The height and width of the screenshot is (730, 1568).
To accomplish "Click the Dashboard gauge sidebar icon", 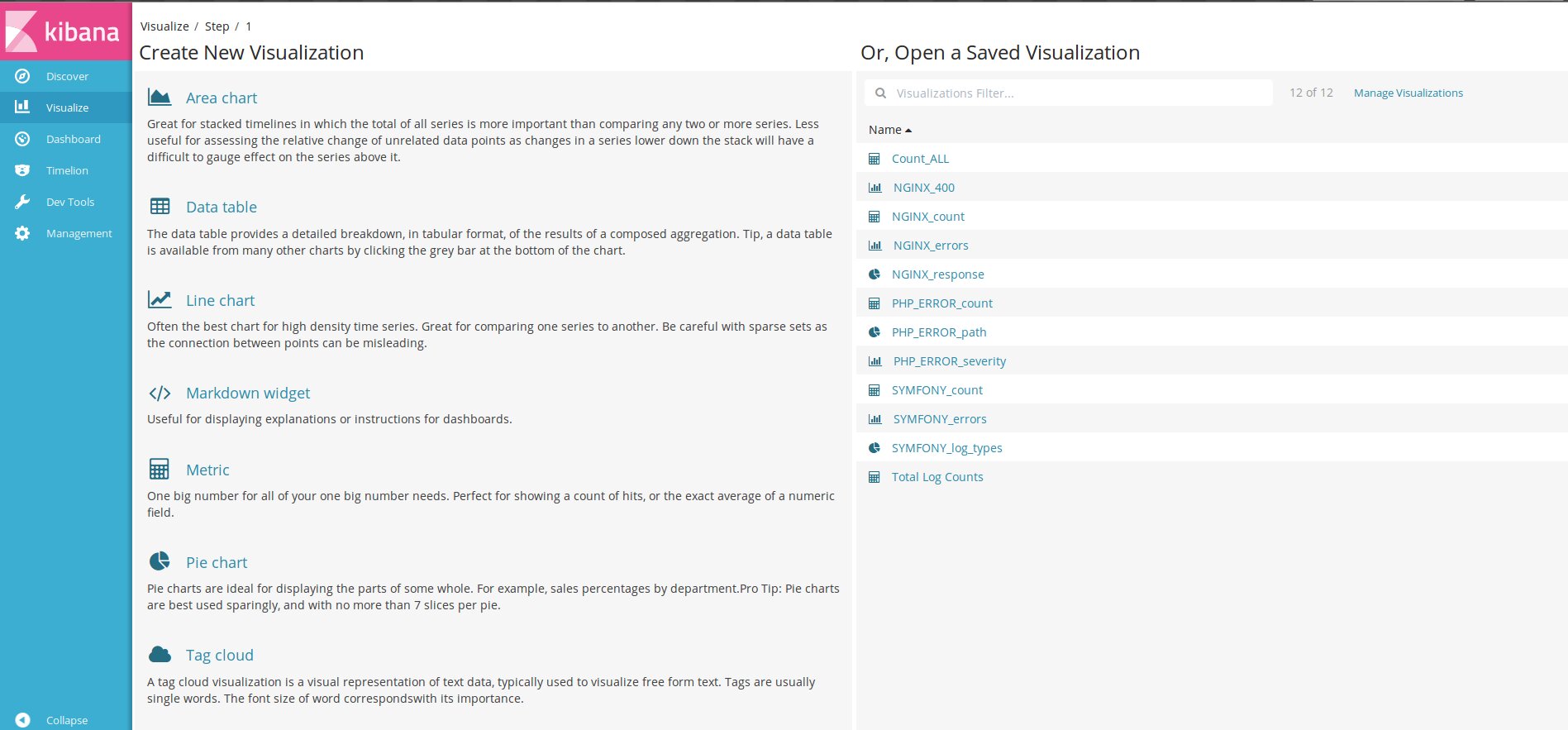I will (22, 139).
